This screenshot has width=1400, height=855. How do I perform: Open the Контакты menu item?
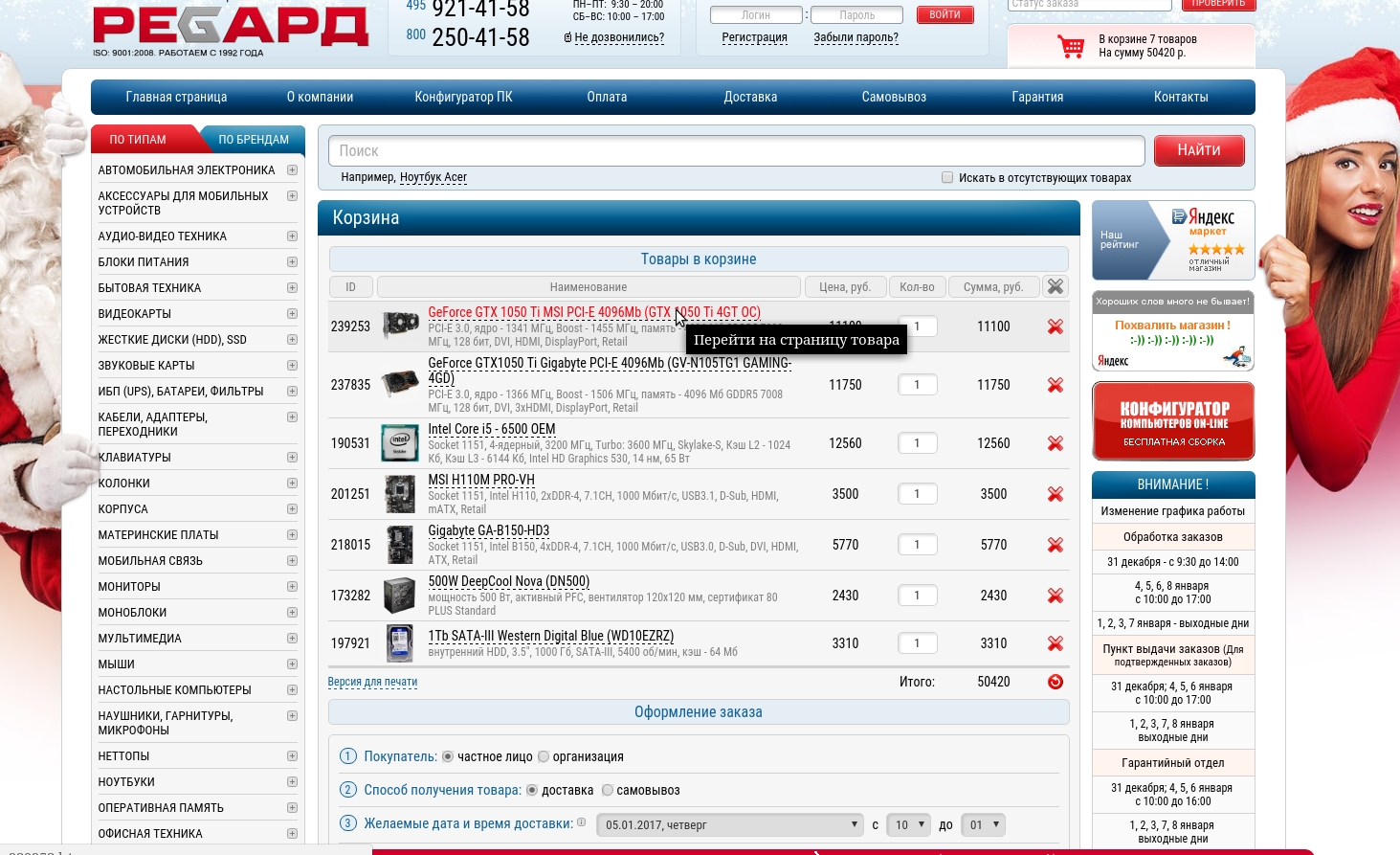(1181, 97)
